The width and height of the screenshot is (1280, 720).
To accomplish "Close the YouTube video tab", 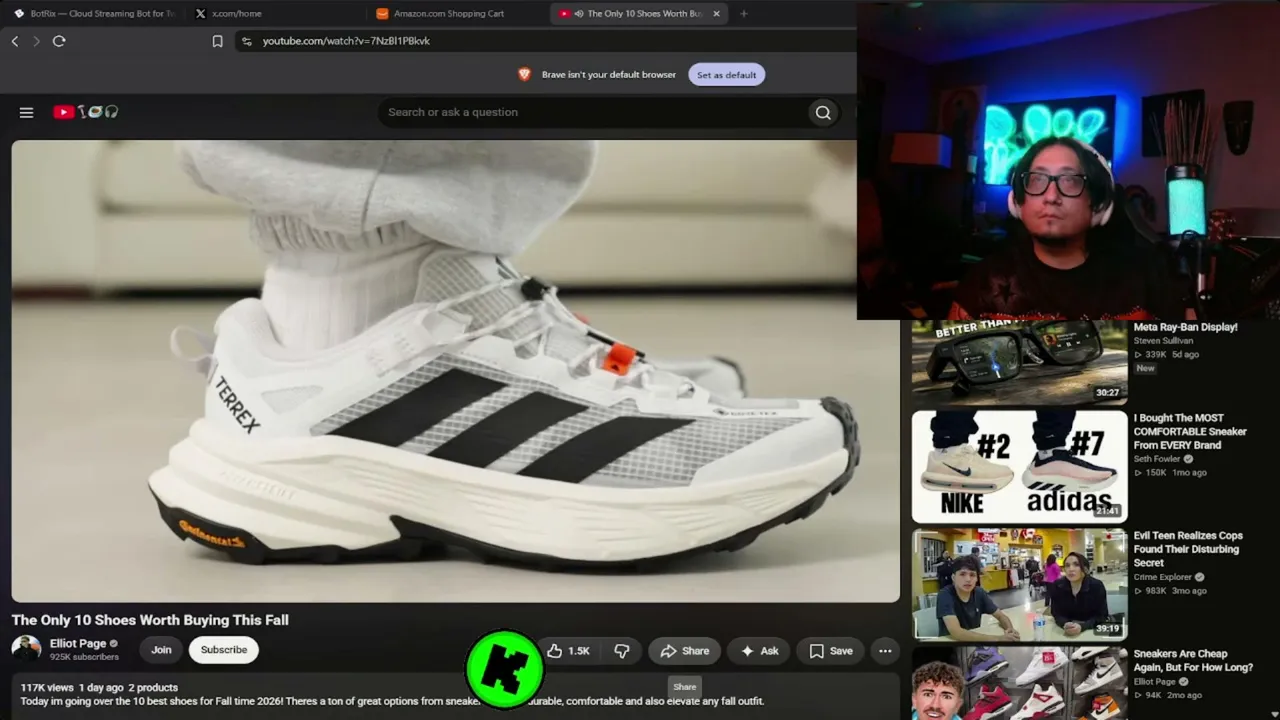I will point(716,14).
